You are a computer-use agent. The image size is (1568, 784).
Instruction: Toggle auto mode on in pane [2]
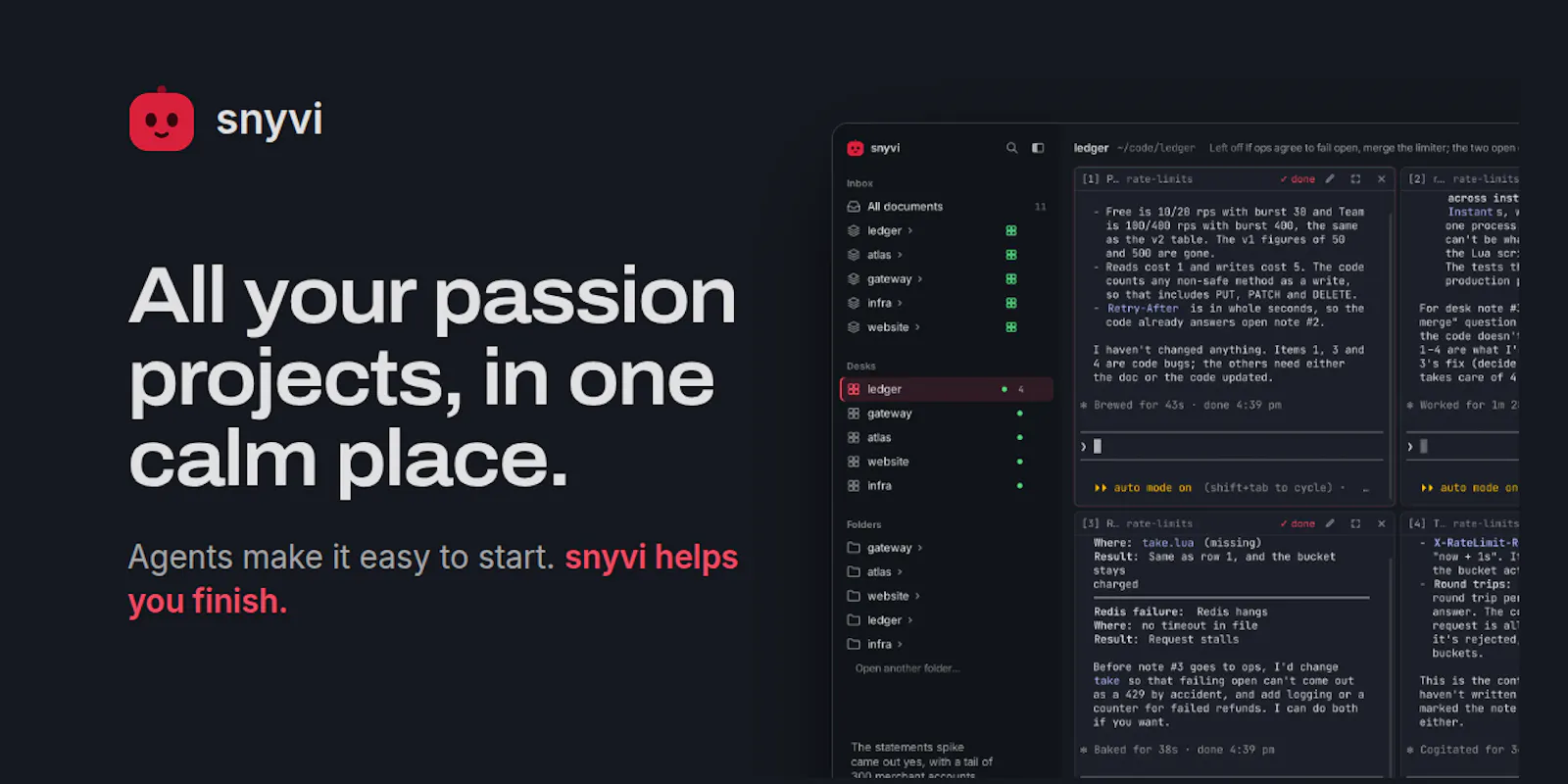click(x=1469, y=488)
